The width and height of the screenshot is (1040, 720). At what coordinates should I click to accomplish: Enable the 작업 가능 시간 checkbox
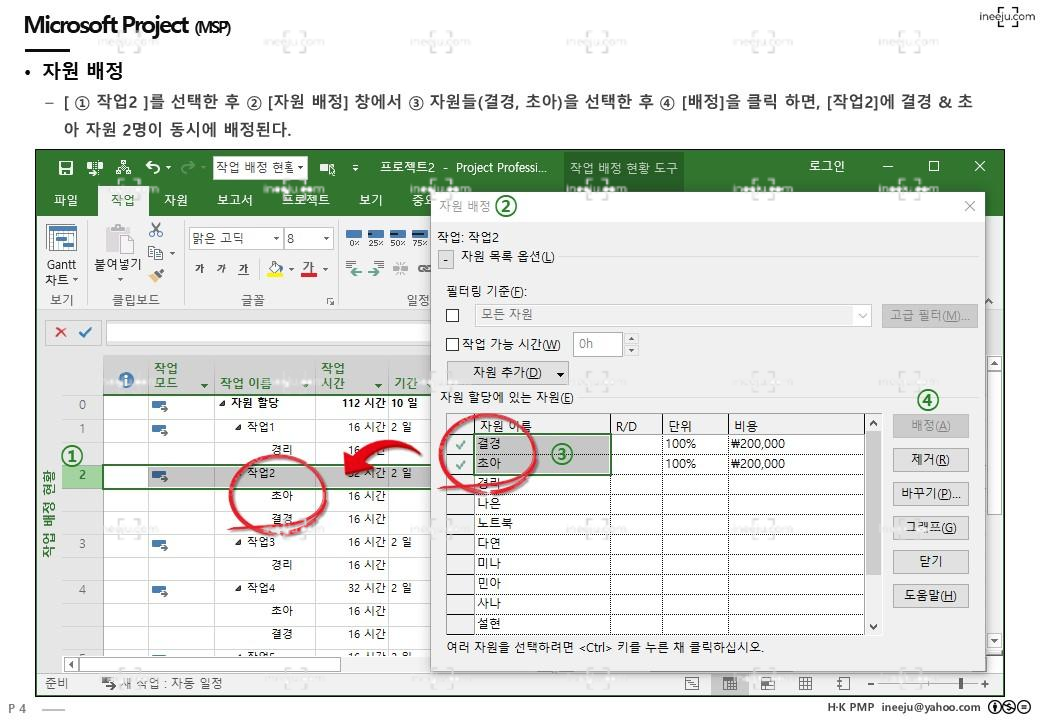click(452, 344)
